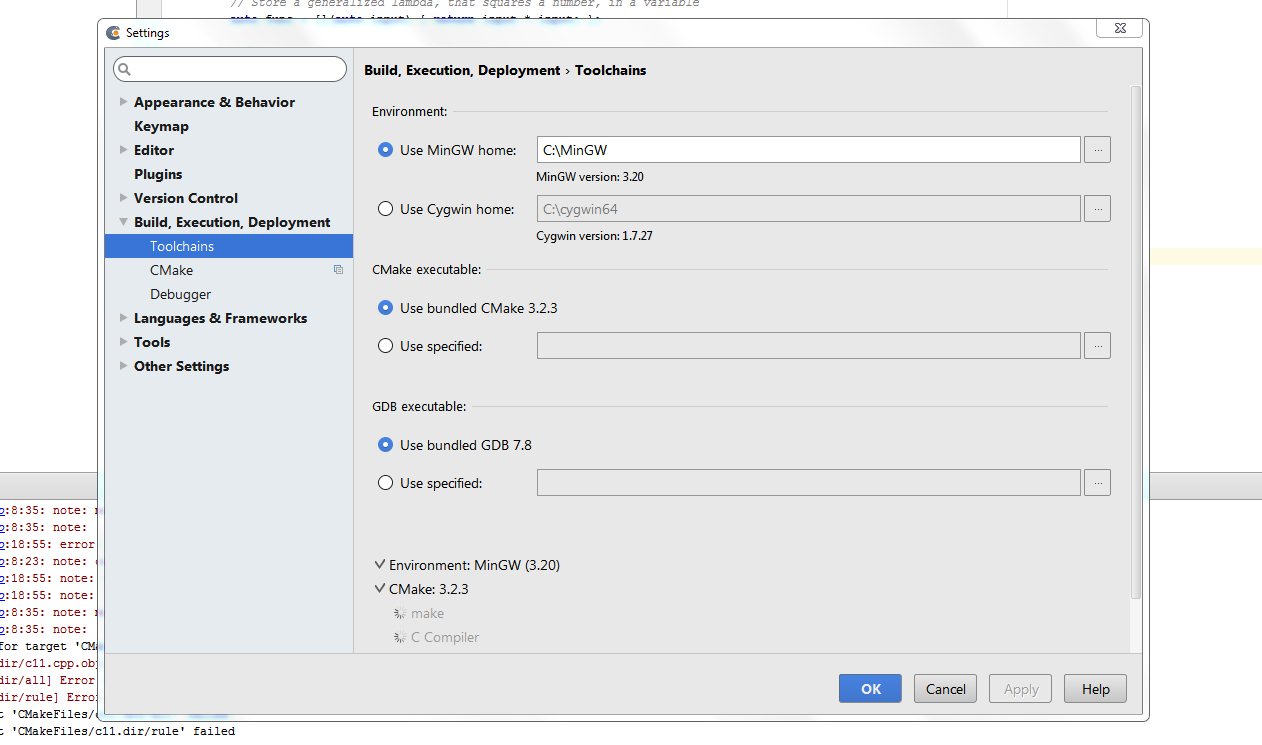Select Use specified CMake executable option

point(385,346)
